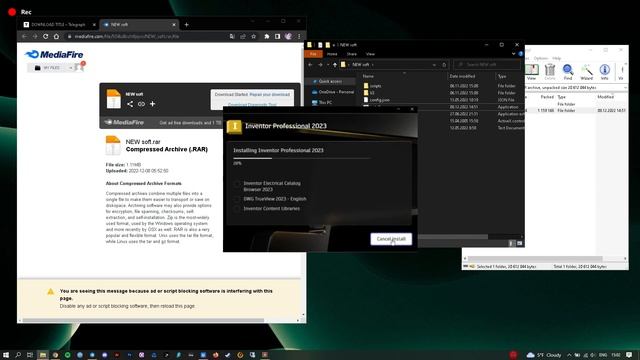Click the Repair your download link
This screenshot has height=360, width=640.
(270, 94)
